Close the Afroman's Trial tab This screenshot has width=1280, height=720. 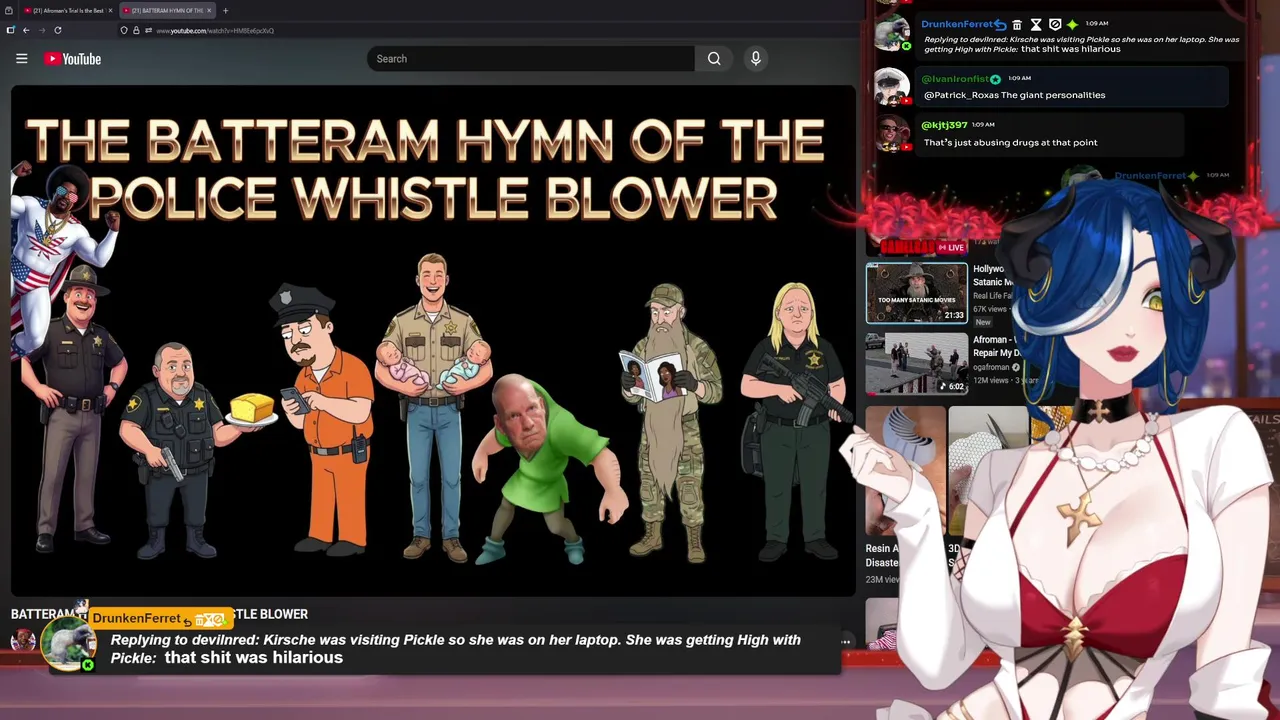pyautogui.click(x=110, y=10)
